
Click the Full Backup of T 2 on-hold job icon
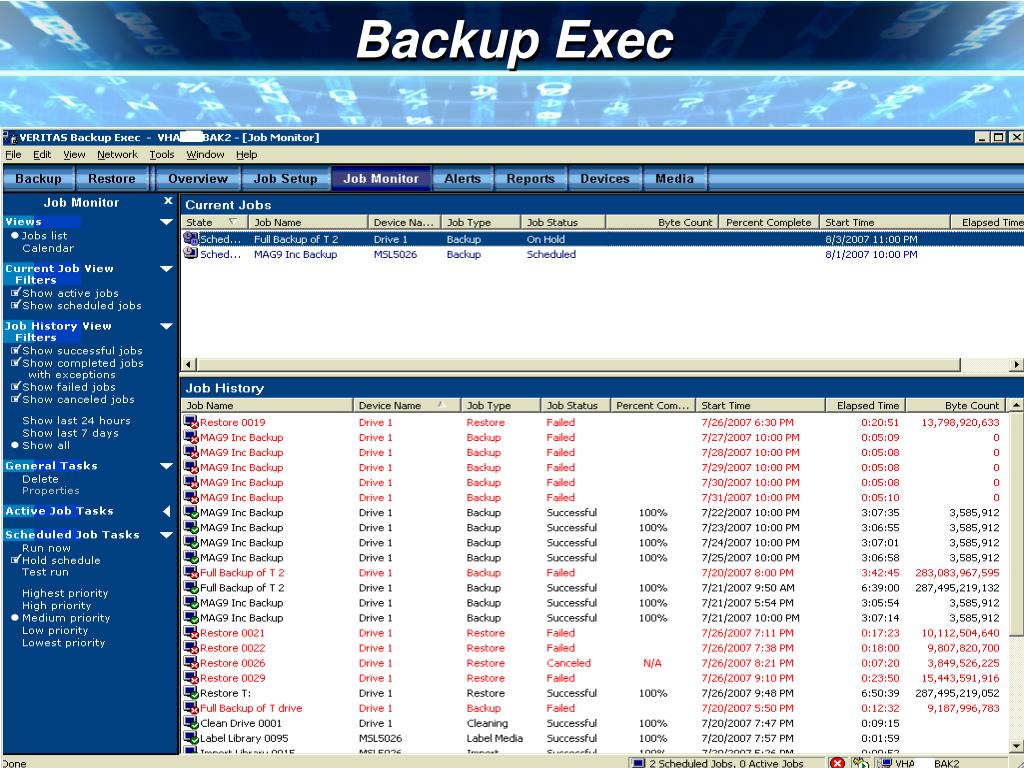point(192,240)
